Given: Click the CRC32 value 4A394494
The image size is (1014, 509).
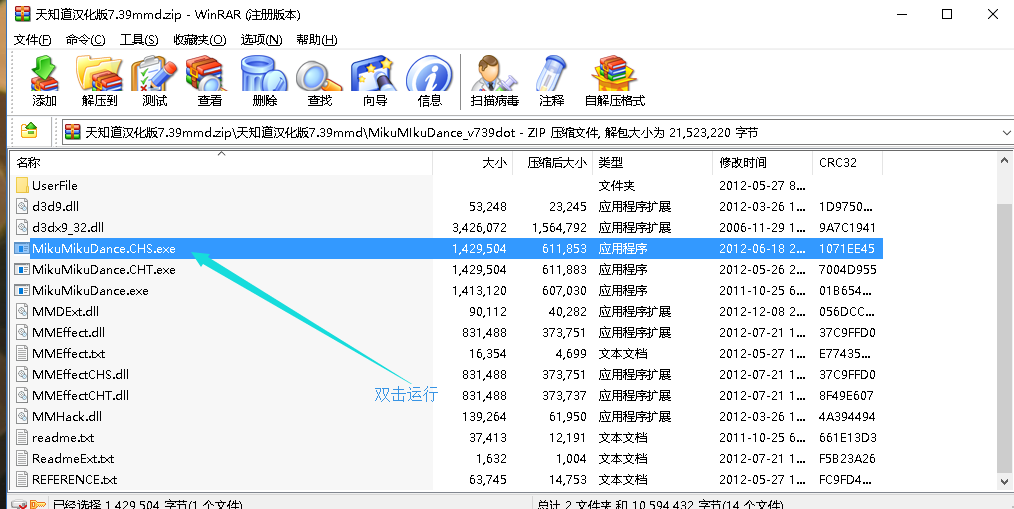Looking at the screenshot, I should (x=847, y=417).
